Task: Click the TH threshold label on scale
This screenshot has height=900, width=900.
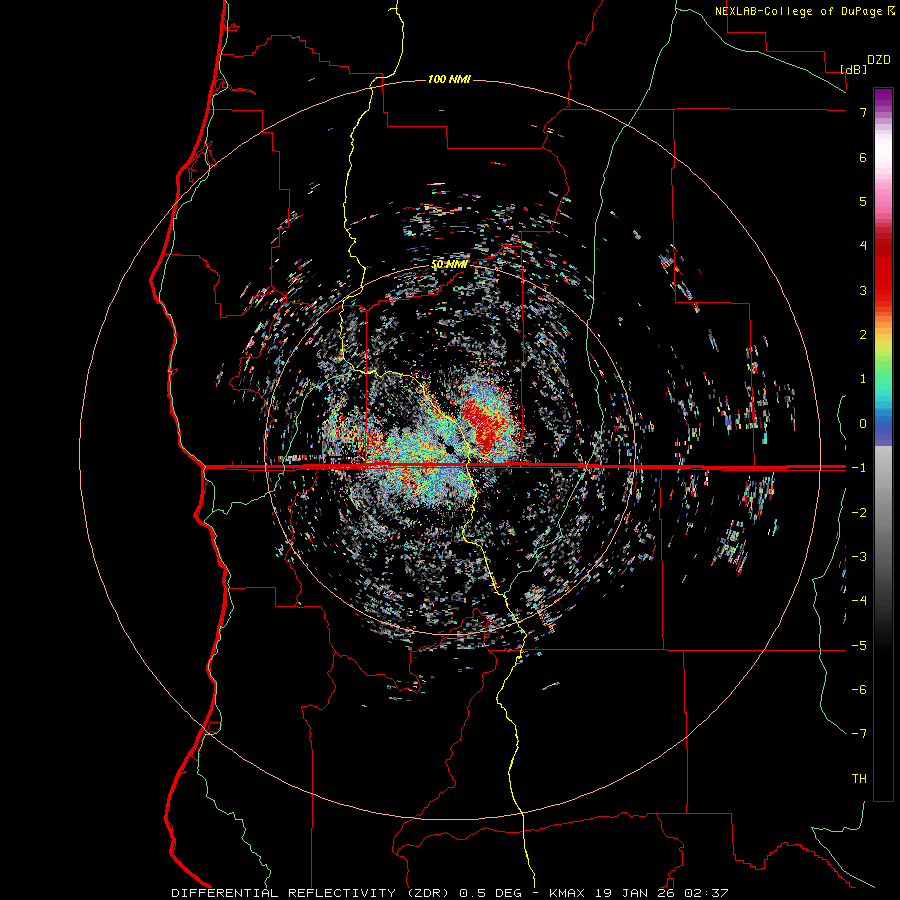Action: point(859,779)
